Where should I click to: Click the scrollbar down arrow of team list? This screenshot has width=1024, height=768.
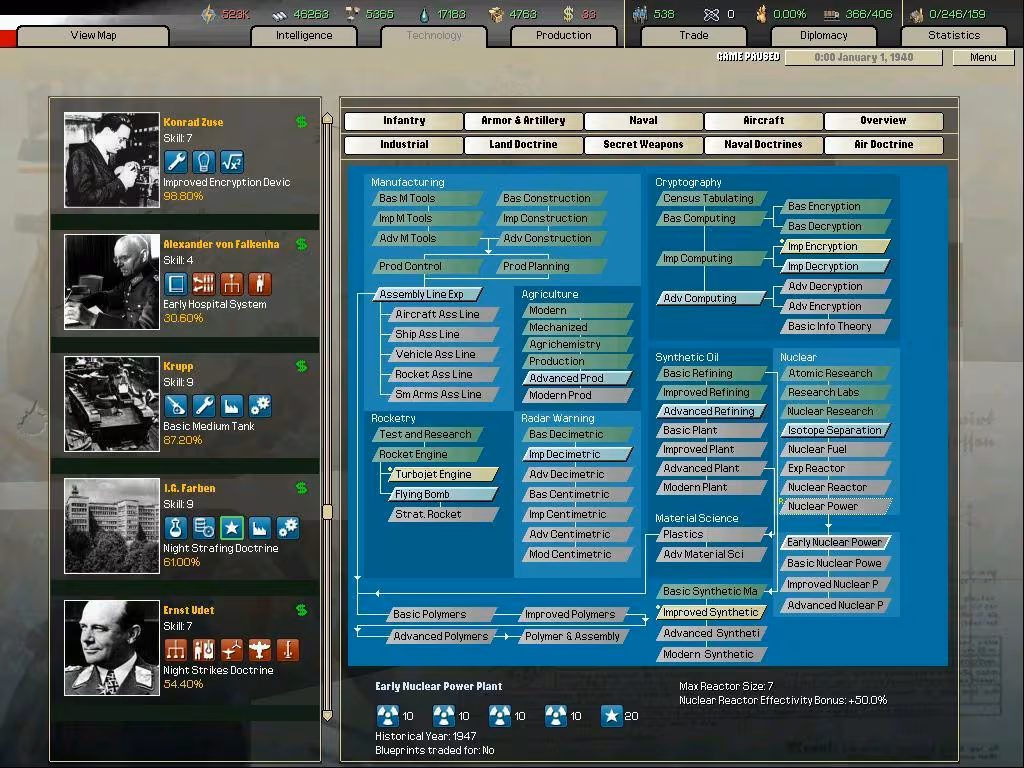point(328,715)
